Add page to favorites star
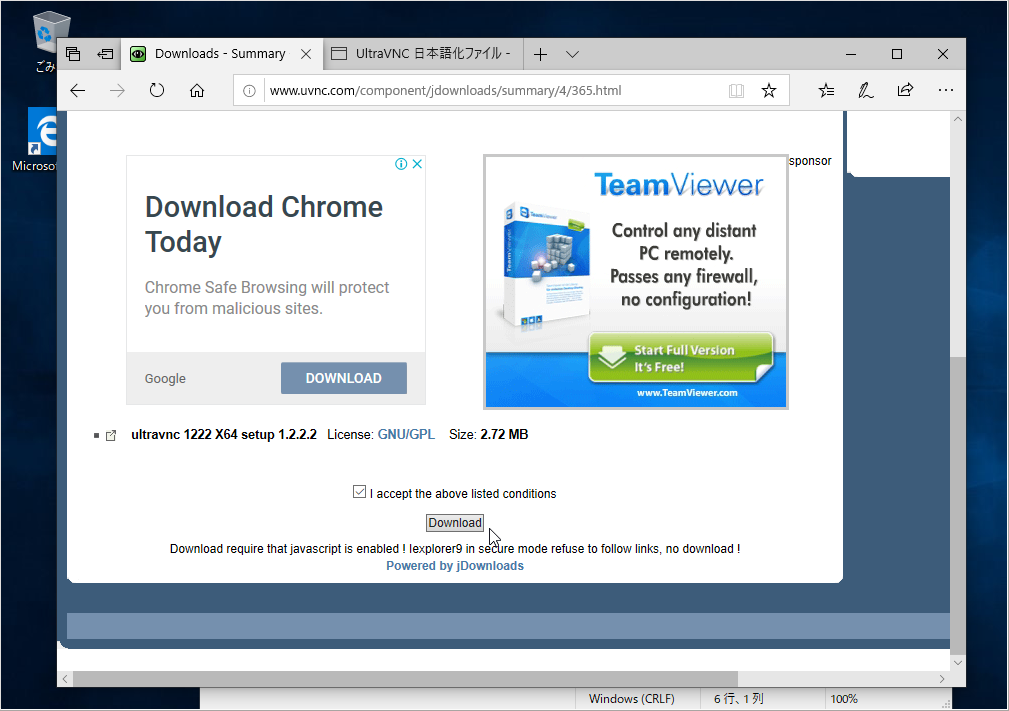The width and height of the screenshot is (1009, 711). click(x=769, y=91)
